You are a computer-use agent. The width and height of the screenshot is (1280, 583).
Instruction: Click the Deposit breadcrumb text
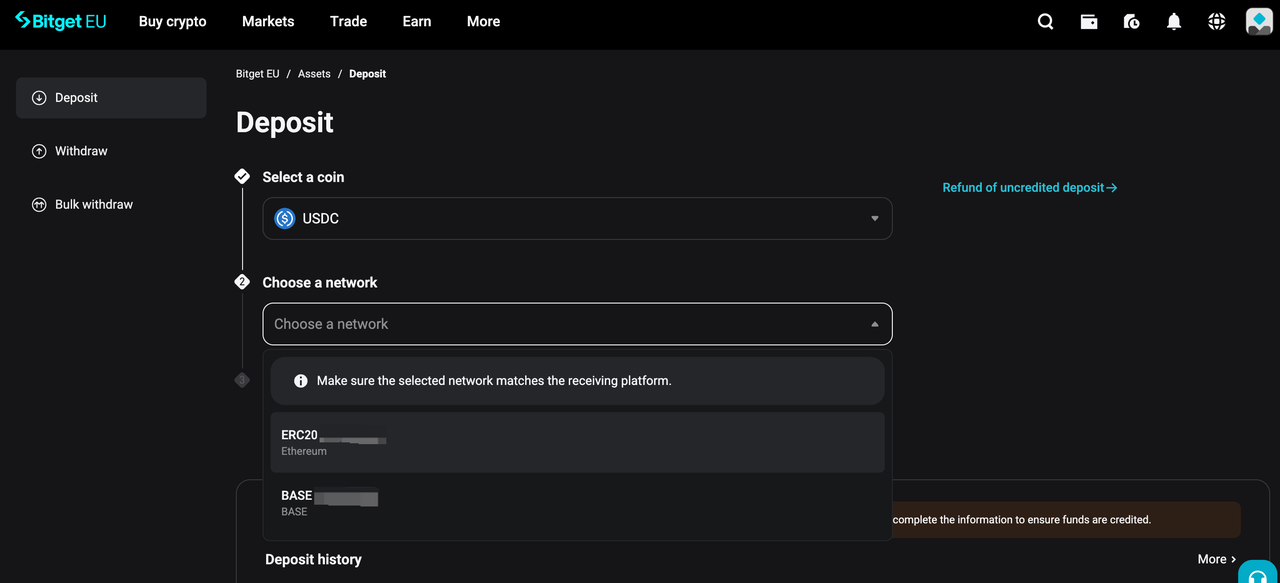[x=367, y=74]
